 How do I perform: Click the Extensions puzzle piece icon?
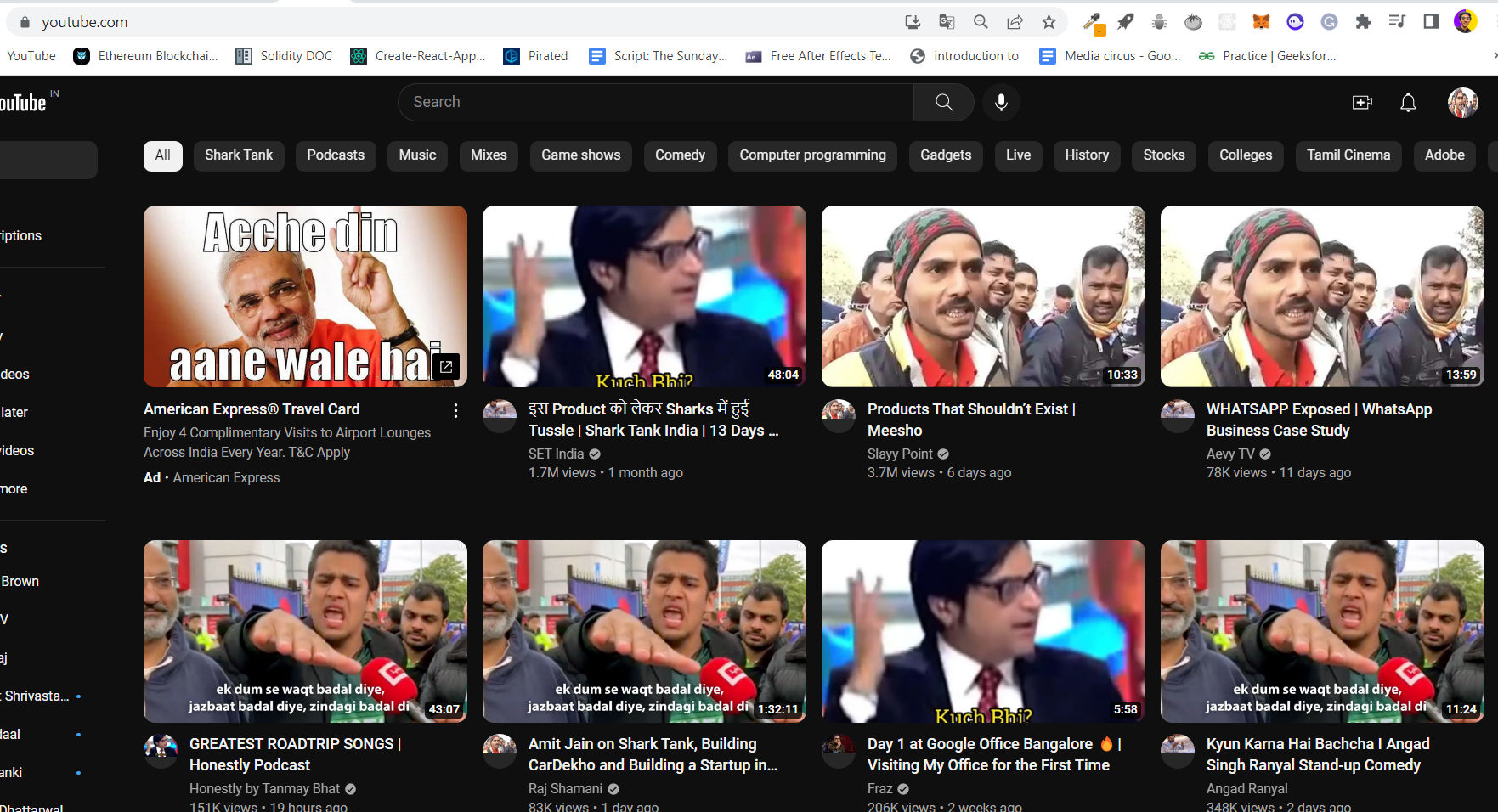[1364, 21]
